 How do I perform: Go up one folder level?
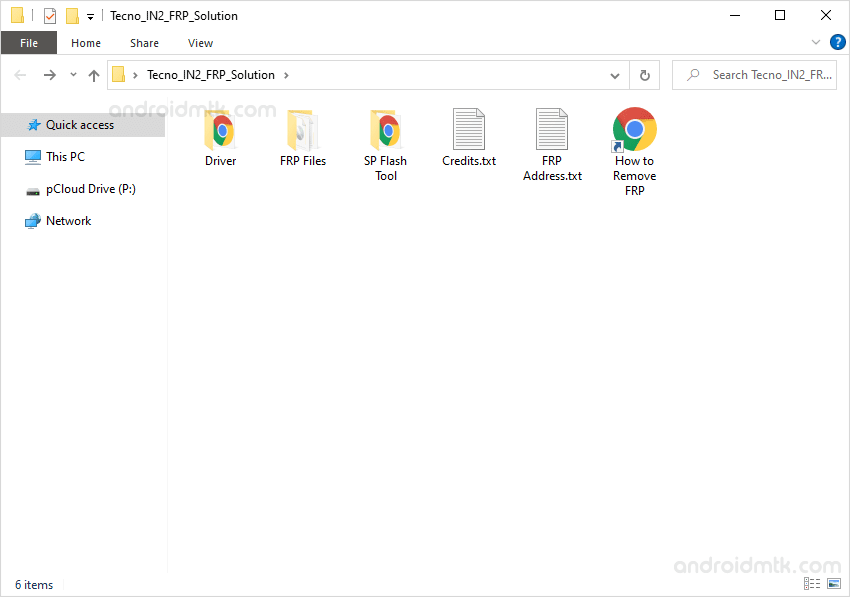point(94,75)
